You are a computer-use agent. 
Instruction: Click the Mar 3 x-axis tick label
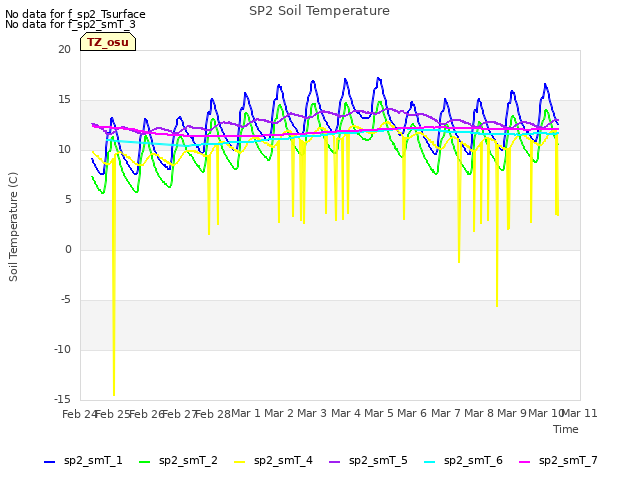(x=312, y=413)
